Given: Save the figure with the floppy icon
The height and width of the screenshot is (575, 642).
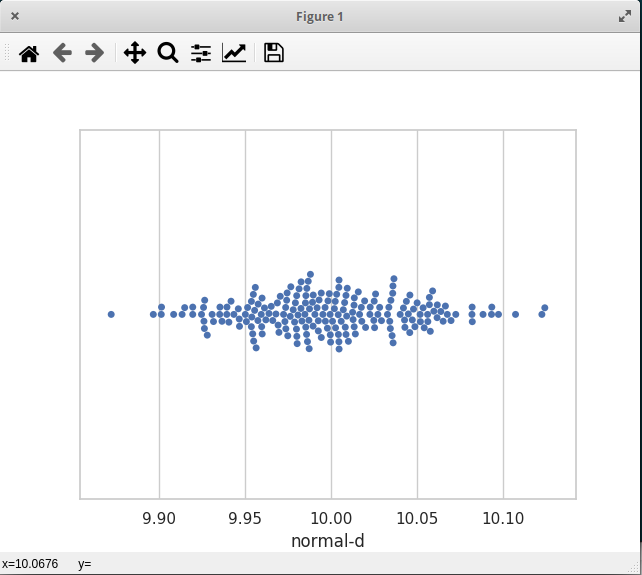Looking at the screenshot, I should (274, 53).
